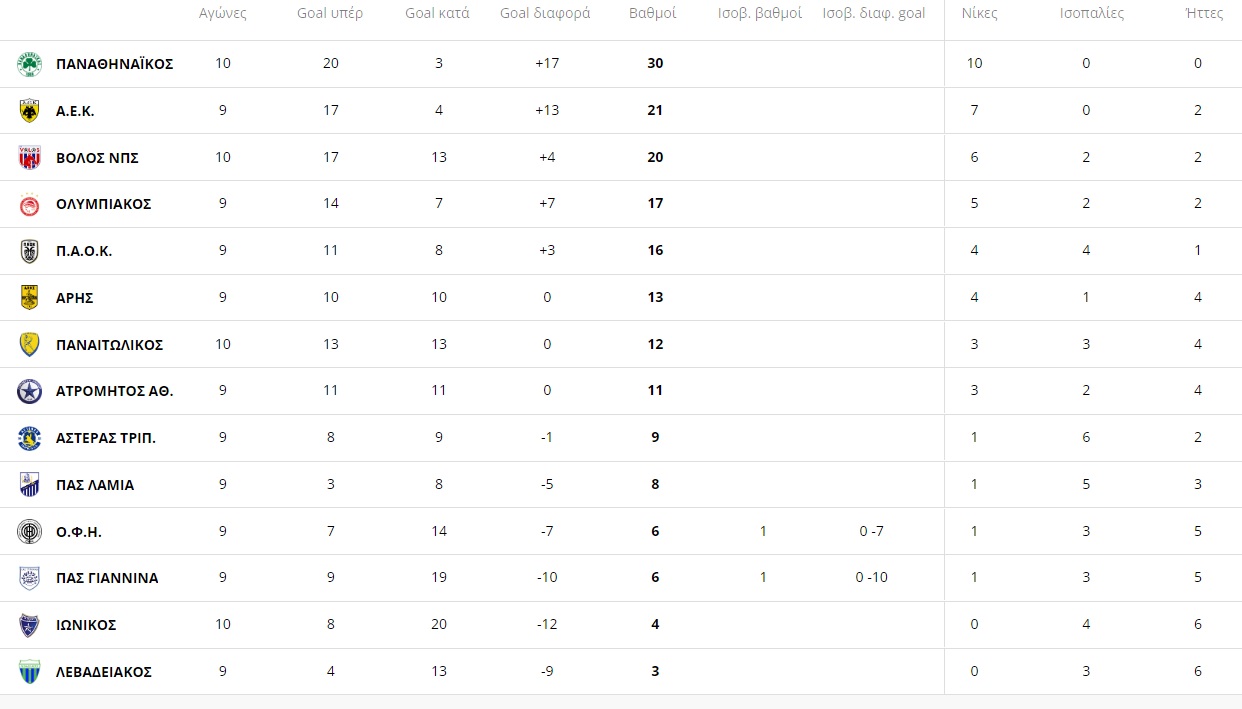Click the Νίκες column header
Viewport: 1242px width, 709px height.
979,14
